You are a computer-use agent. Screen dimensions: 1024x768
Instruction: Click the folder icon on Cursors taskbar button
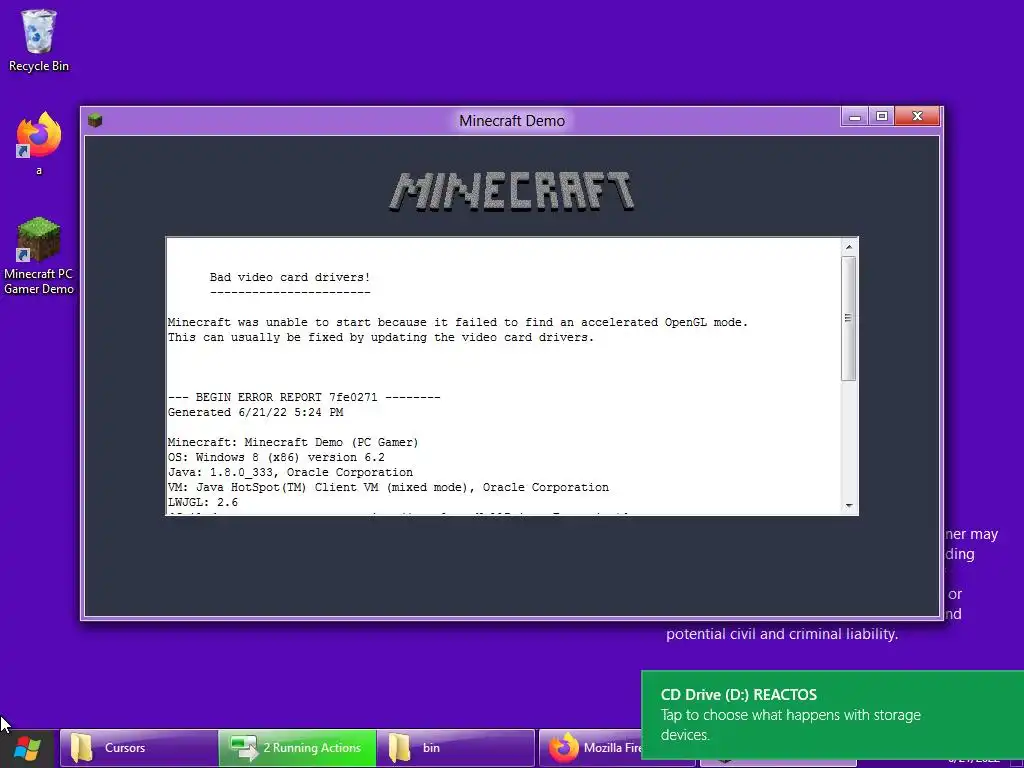pyautogui.click(x=82, y=748)
